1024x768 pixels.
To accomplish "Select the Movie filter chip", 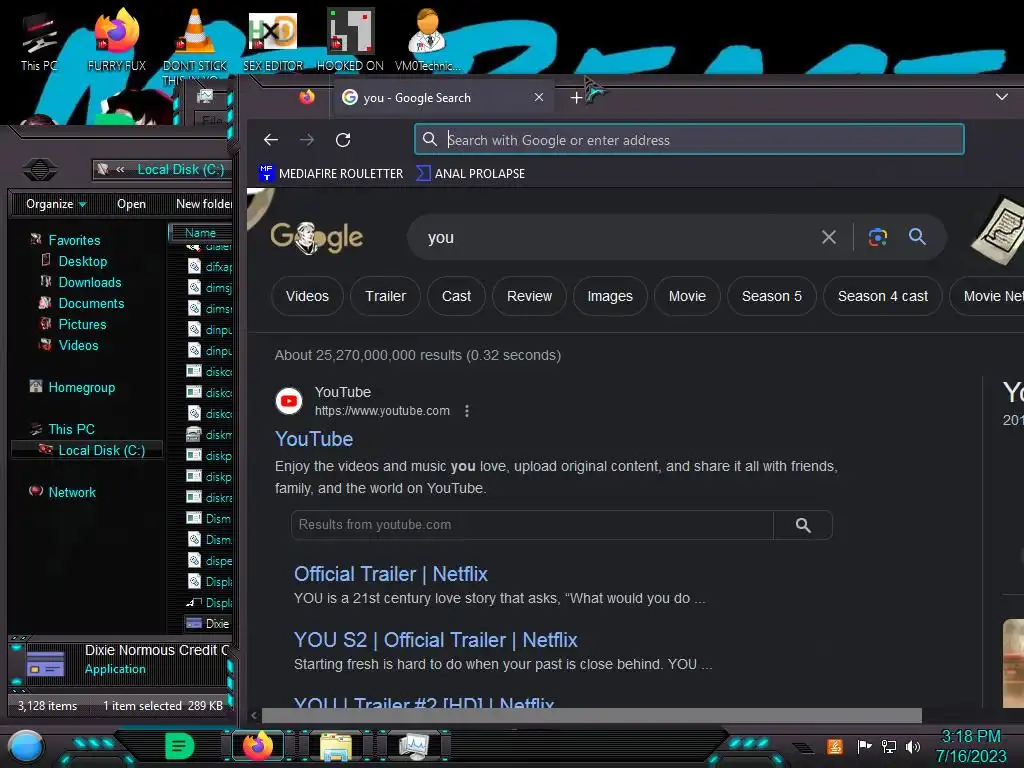I will pyautogui.click(x=687, y=296).
